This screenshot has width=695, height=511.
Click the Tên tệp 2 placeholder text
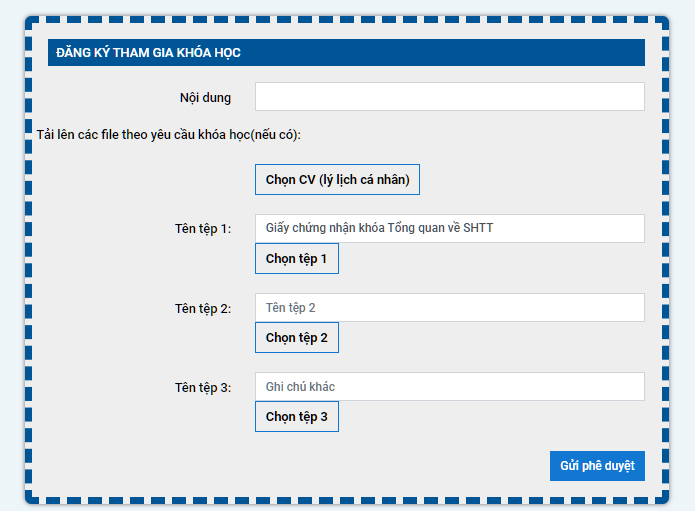click(x=290, y=308)
